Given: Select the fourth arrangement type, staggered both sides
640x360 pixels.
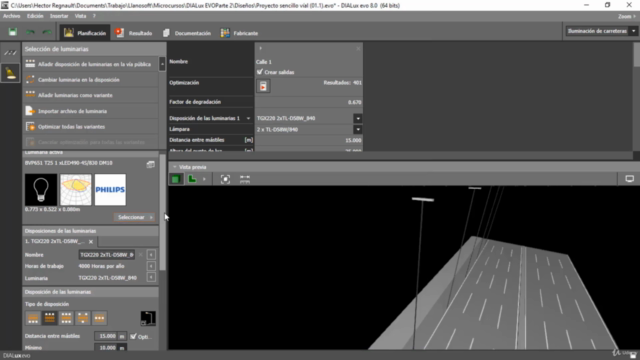Looking at the screenshot, I should (x=83, y=318).
